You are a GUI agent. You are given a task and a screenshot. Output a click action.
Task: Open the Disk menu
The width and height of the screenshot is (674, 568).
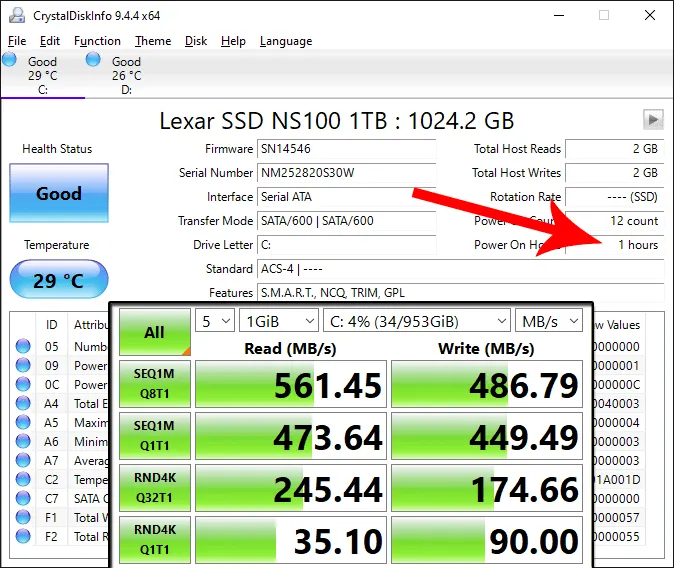[196, 41]
